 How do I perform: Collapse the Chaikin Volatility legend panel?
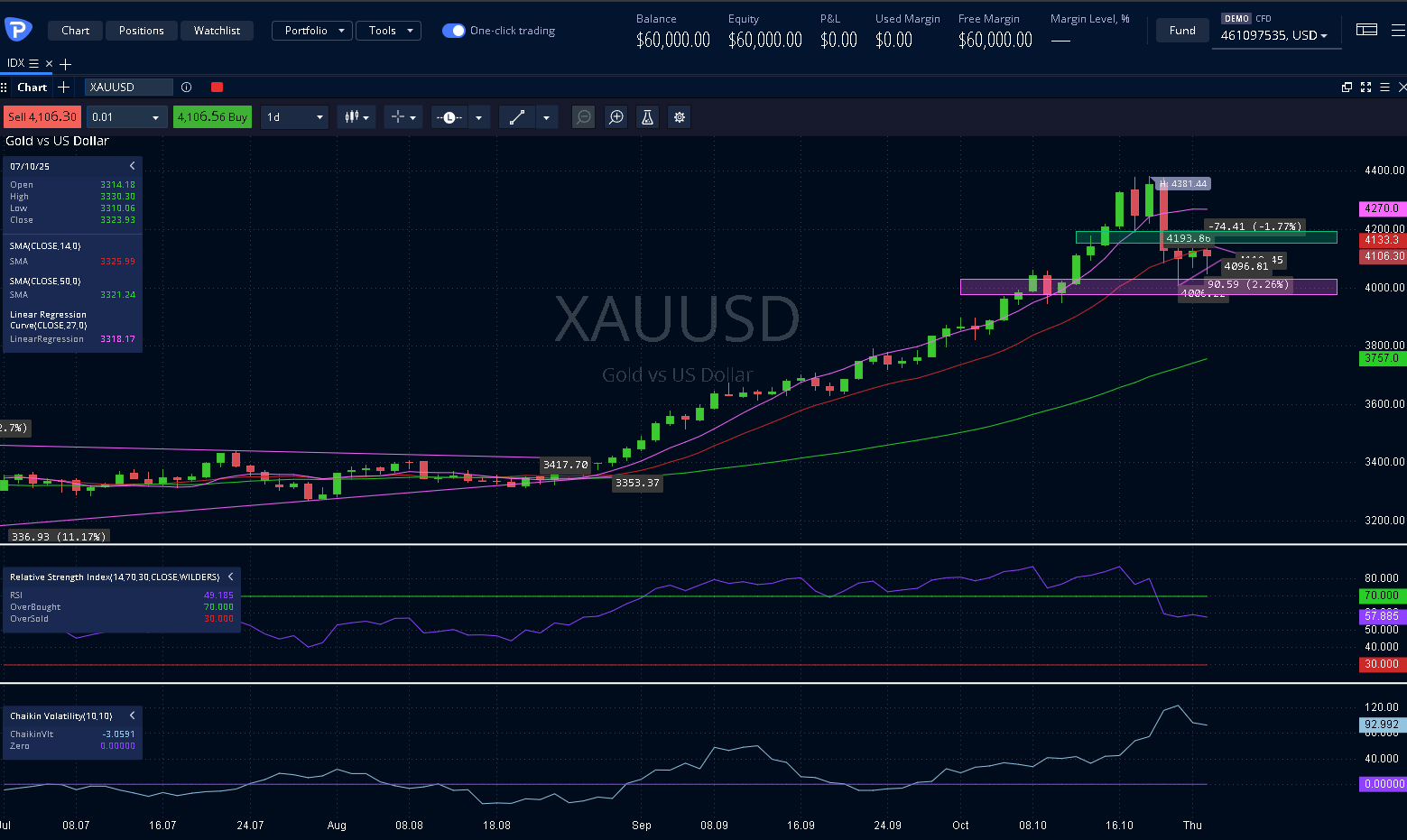[132, 715]
